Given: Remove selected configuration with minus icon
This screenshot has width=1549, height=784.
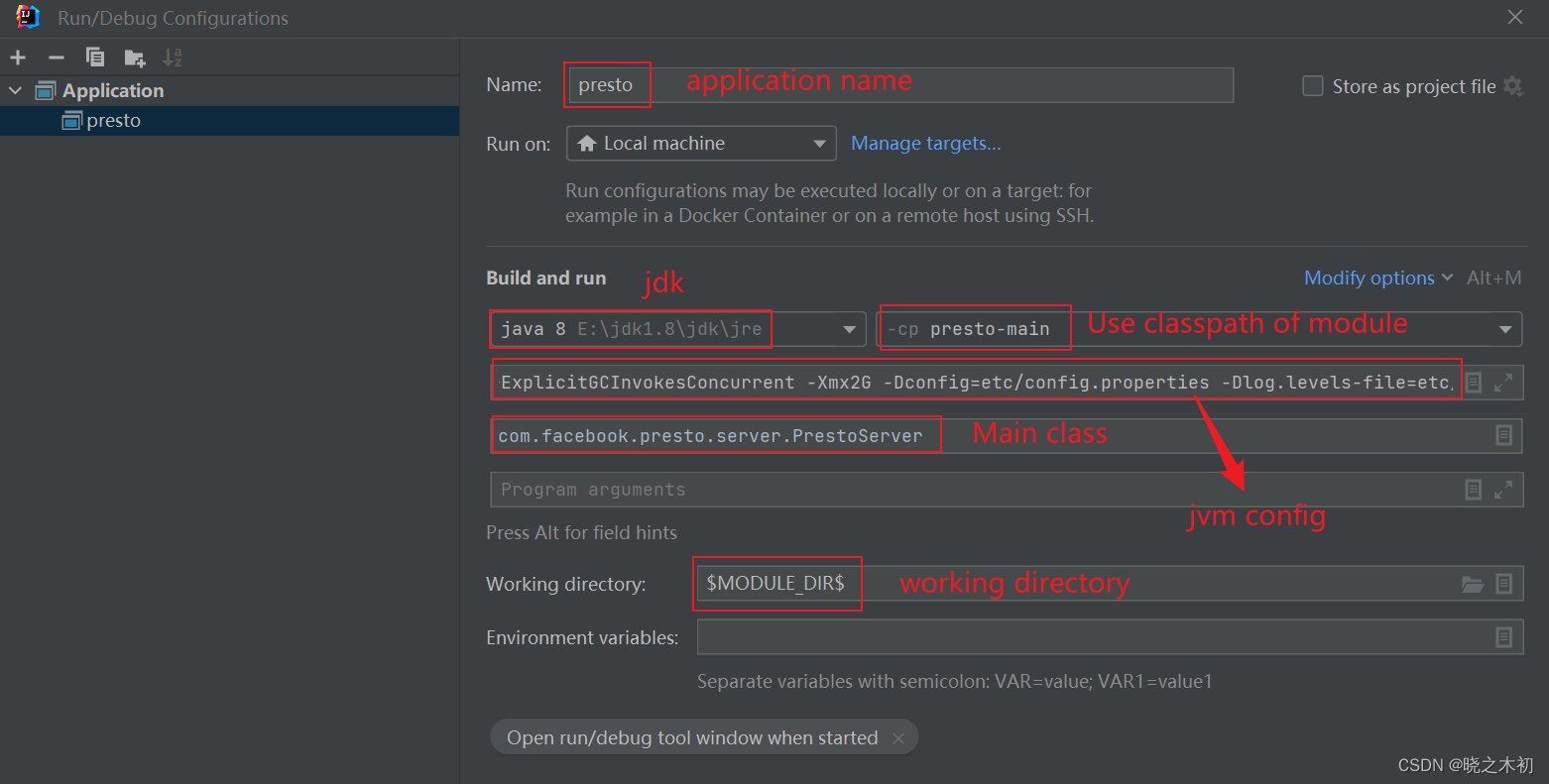Looking at the screenshot, I should (57, 57).
